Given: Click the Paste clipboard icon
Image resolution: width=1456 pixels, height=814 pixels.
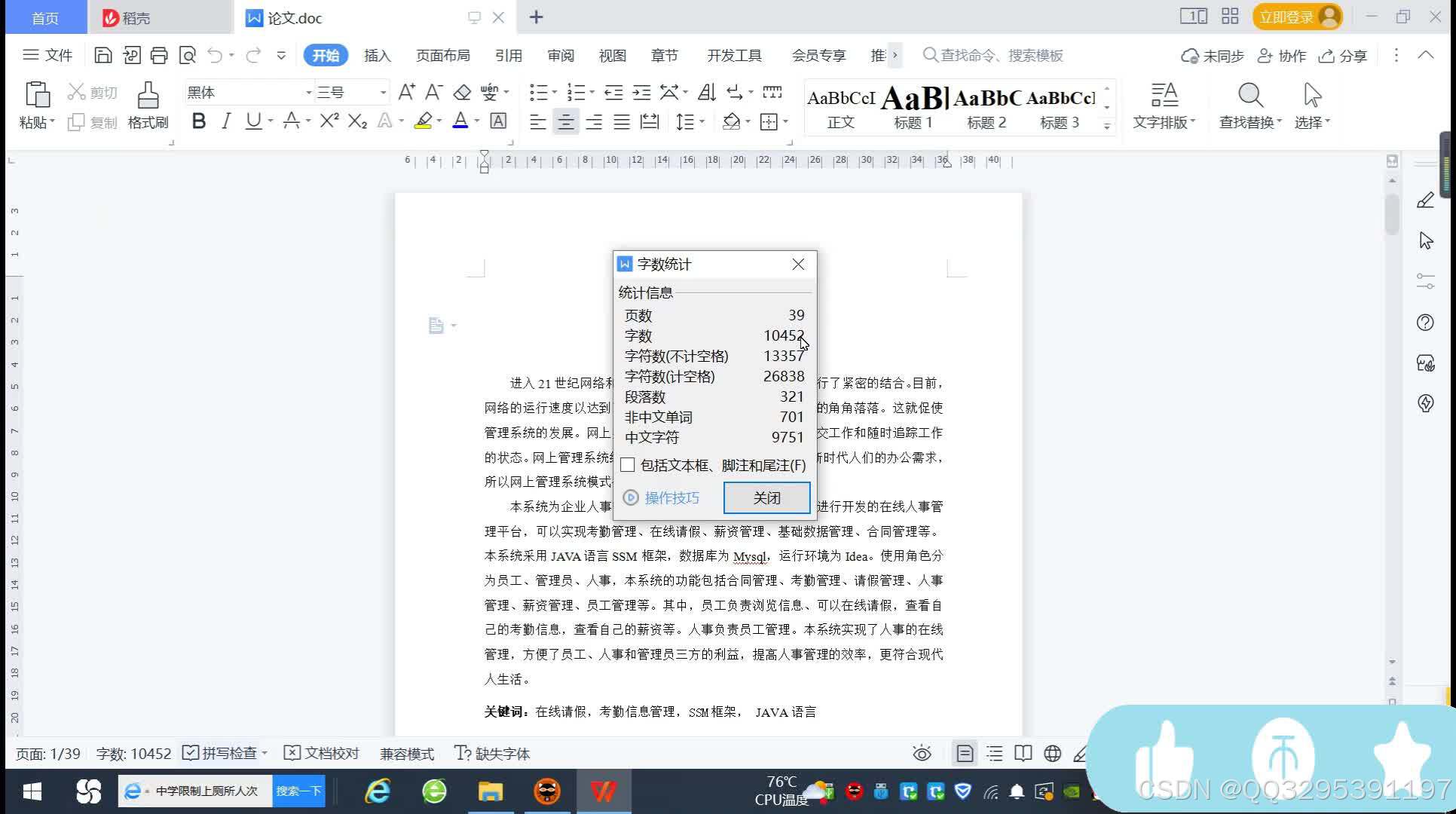Looking at the screenshot, I should click(x=37, y=95).
